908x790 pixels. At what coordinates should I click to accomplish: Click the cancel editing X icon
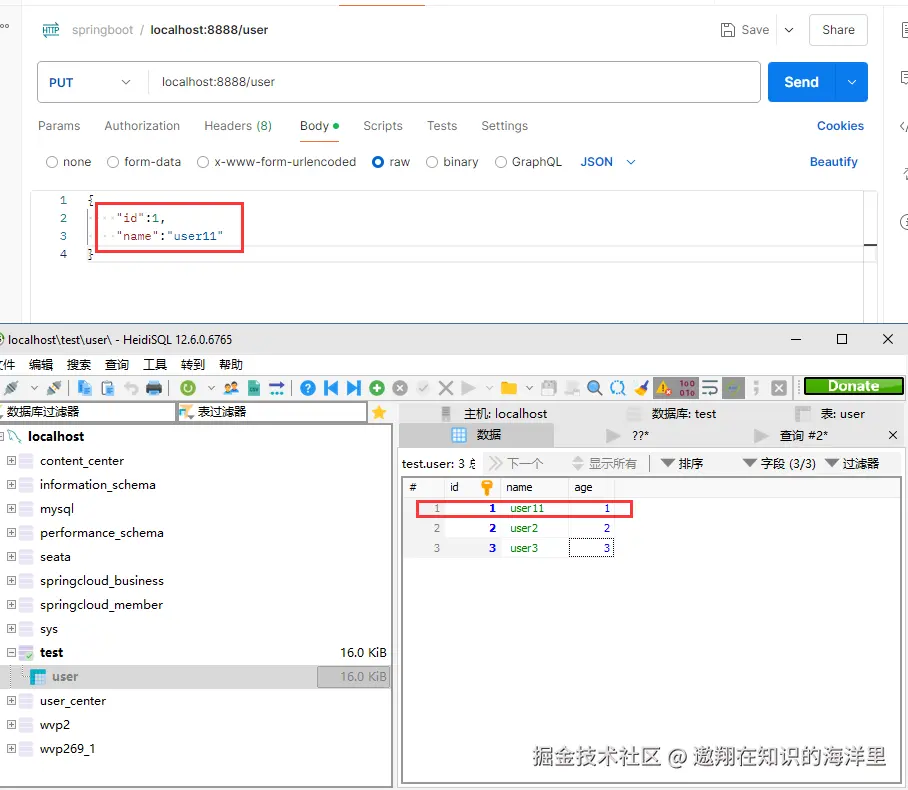446,388
